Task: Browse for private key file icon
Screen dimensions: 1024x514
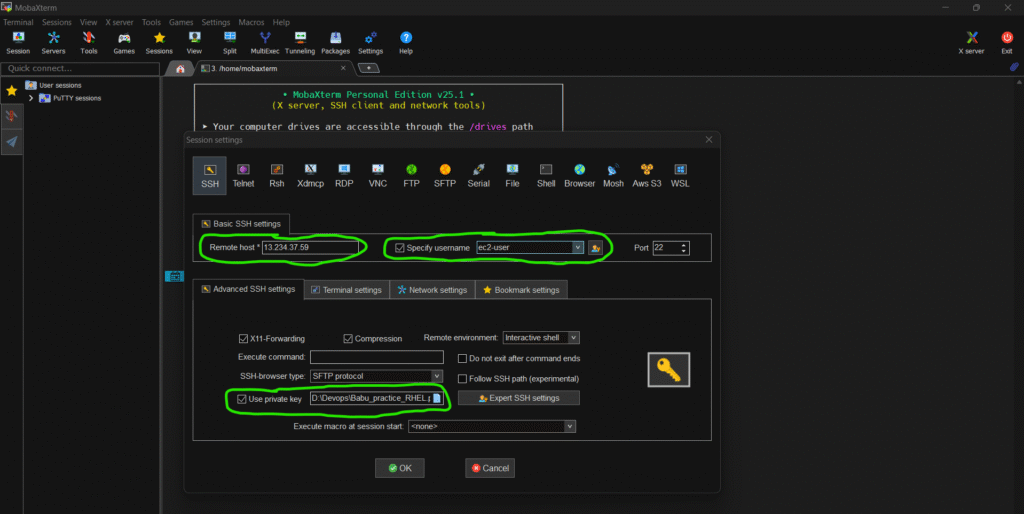Action: 436,399
